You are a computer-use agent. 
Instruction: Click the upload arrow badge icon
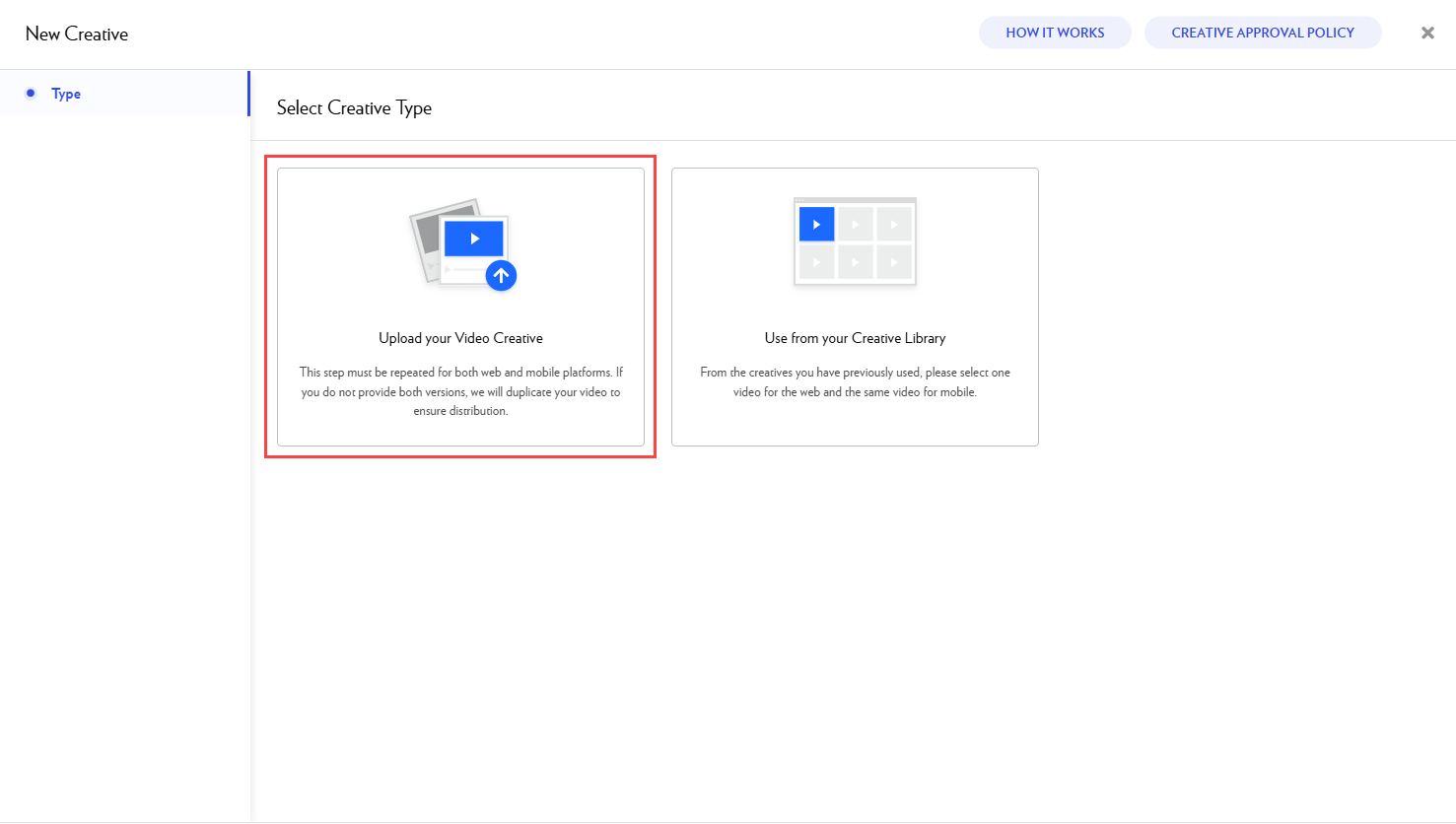click(x=501, y=276)
